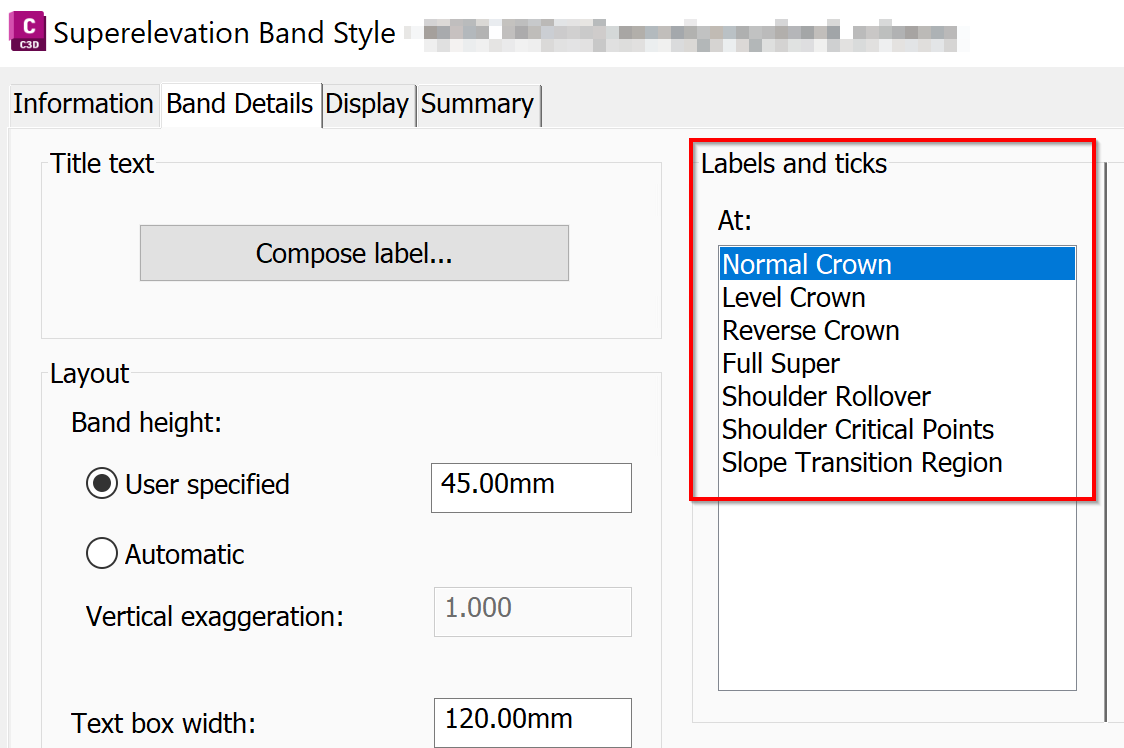The height and width of the screenshot is (748, 1124).
Task: Select Level Crown from the list
Action: (793, 297)
